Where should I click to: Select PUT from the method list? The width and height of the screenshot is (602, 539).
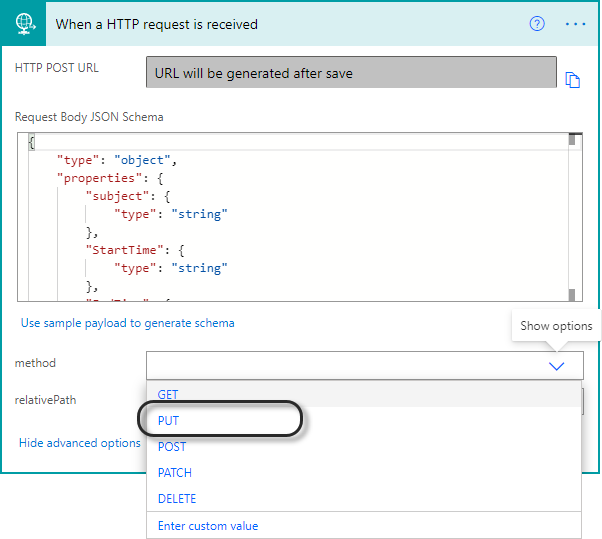[x=363, y=420]
